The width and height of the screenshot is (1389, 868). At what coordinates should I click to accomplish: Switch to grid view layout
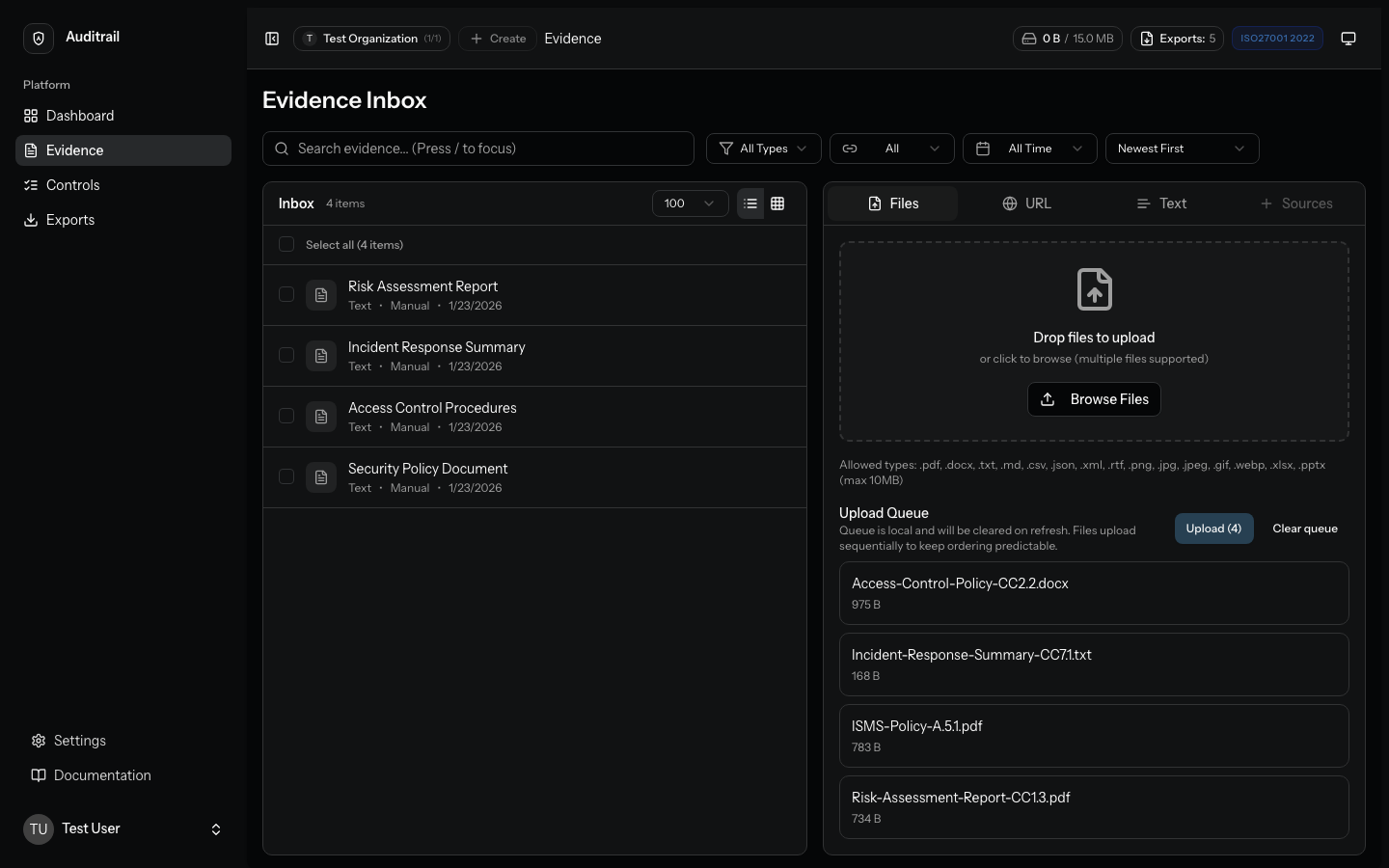coord(777,203)
